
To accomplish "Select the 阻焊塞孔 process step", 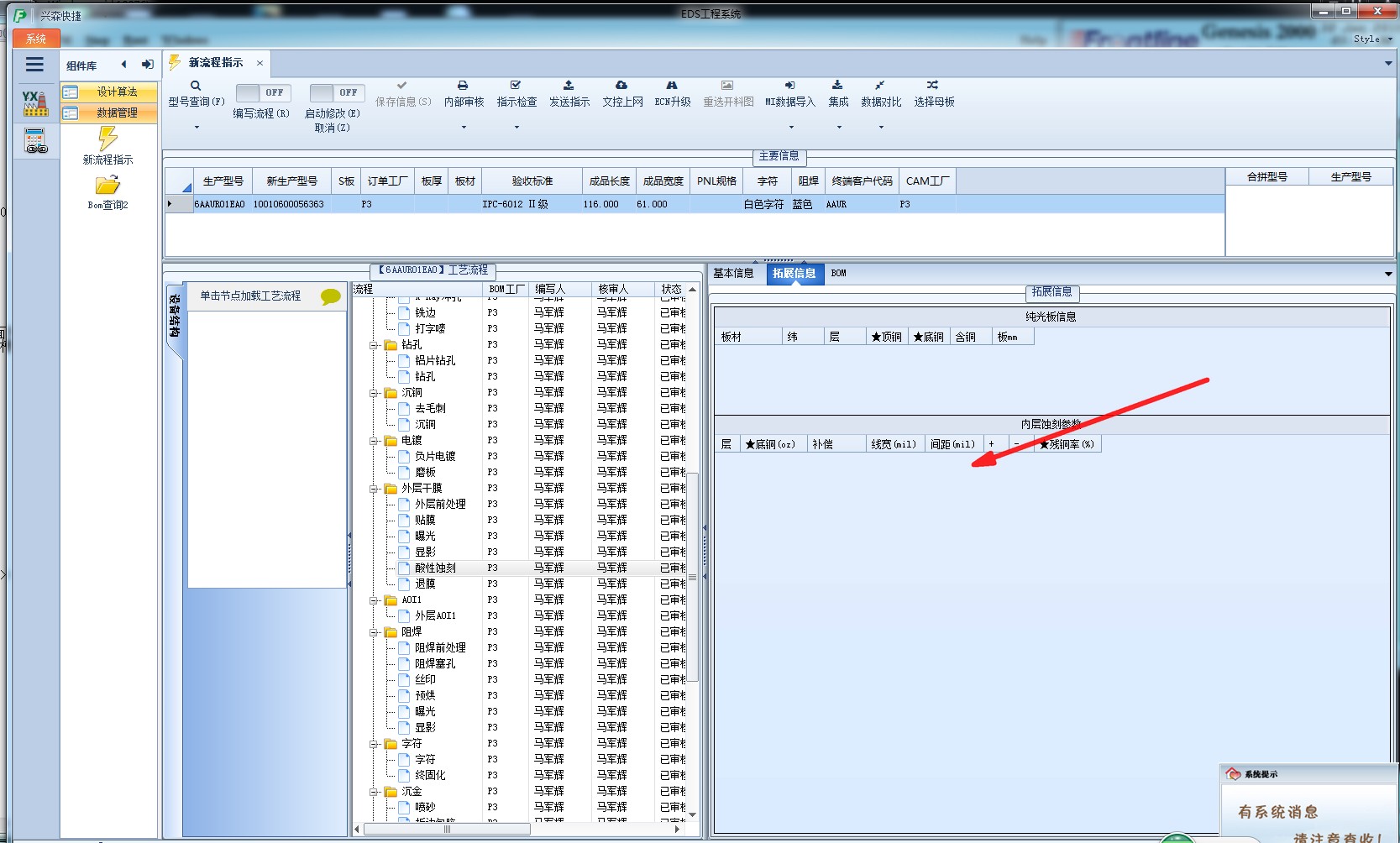I will point(435,664).
